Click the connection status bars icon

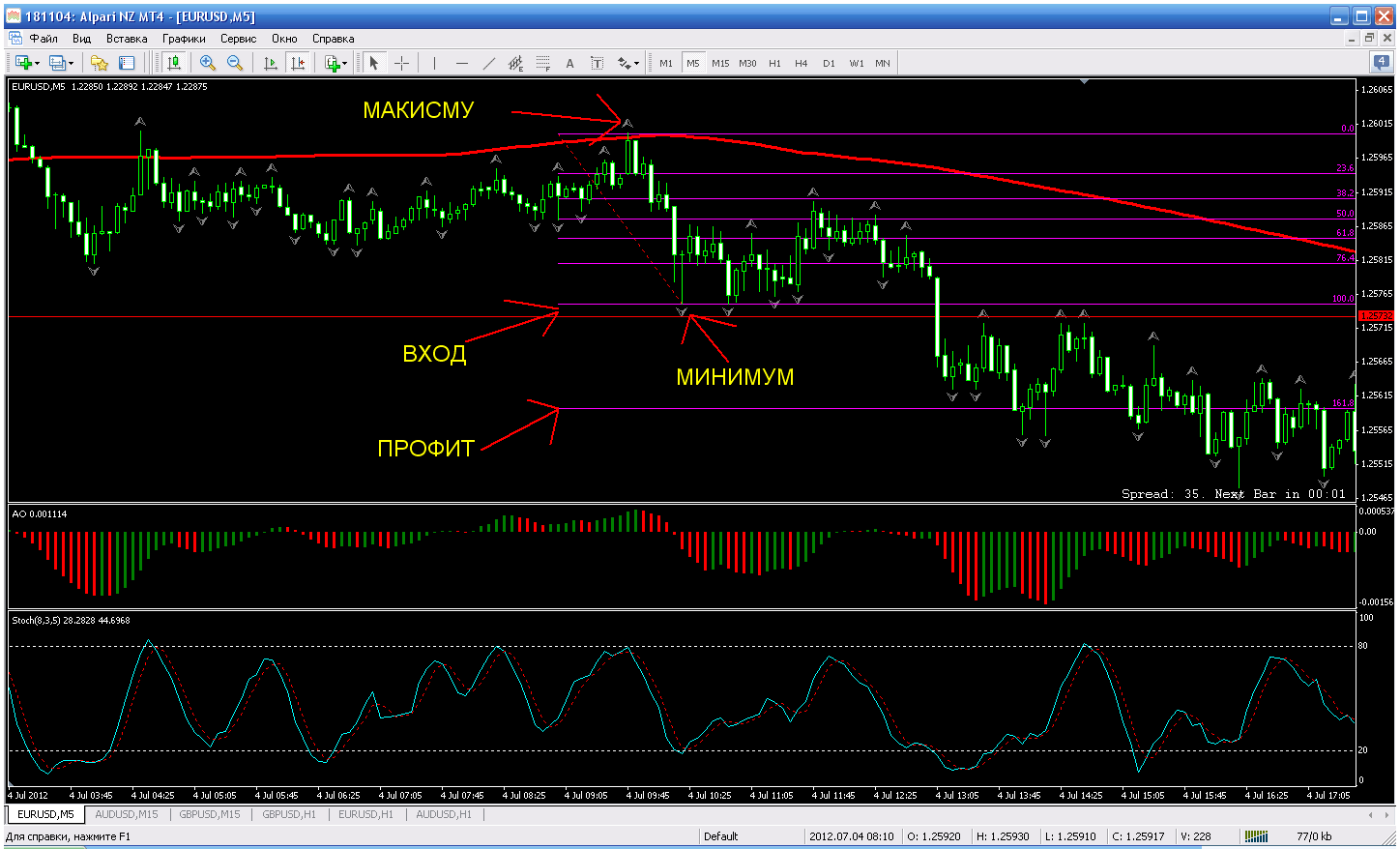pyautogui.click(x=1255, y=836)
